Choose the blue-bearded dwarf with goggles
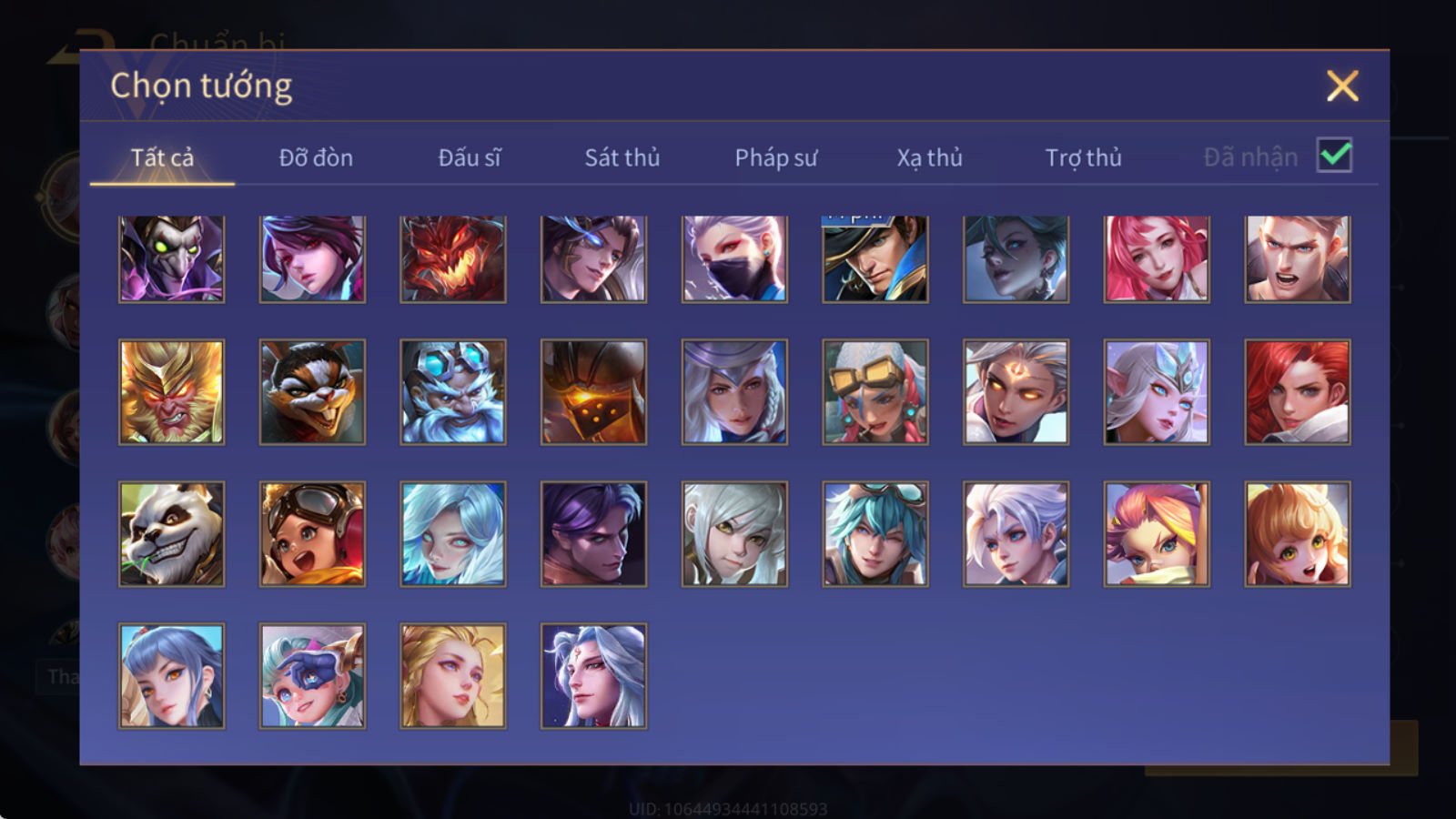 click(453, 392)
